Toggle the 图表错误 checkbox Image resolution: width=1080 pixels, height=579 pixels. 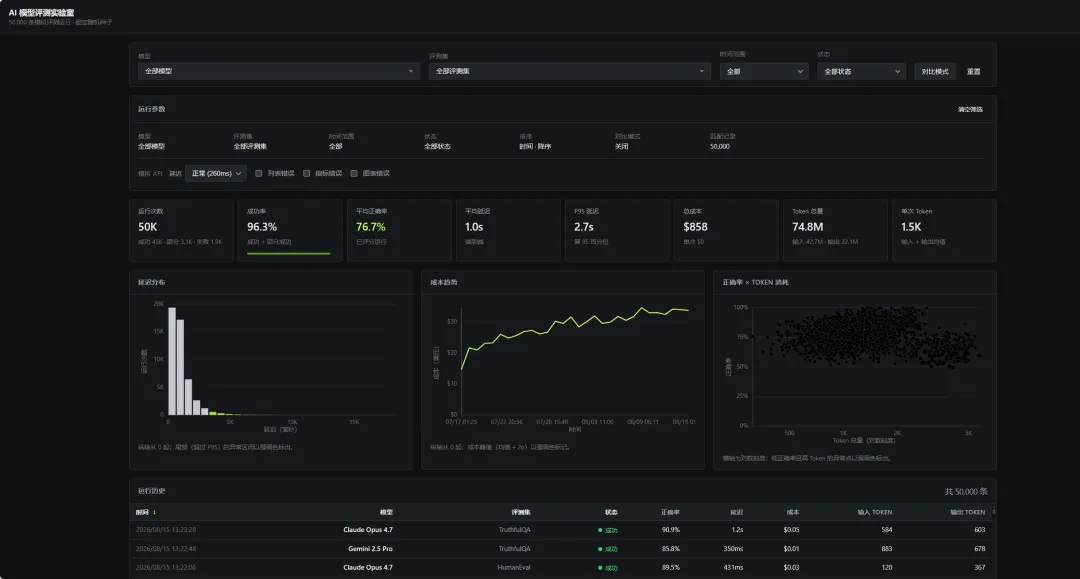(x=354, y=173)
